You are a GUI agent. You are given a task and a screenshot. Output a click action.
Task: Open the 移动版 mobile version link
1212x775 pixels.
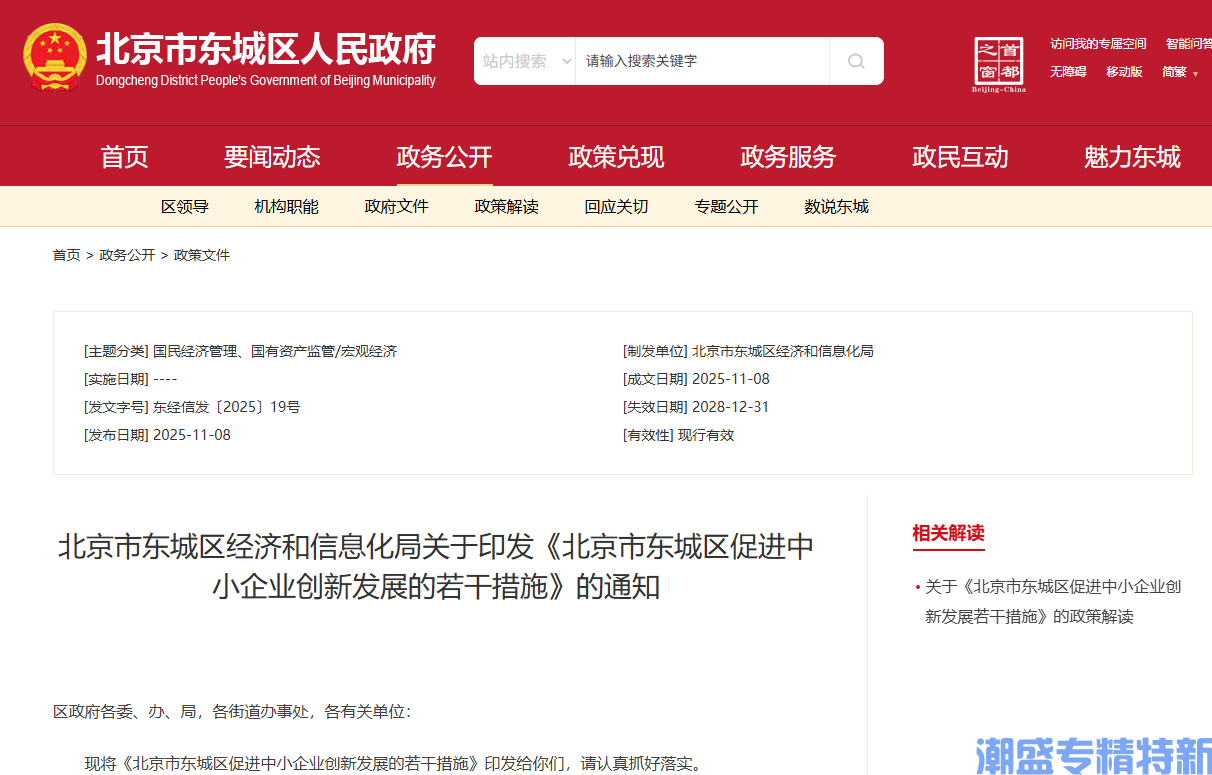(x=1124, y=72)
